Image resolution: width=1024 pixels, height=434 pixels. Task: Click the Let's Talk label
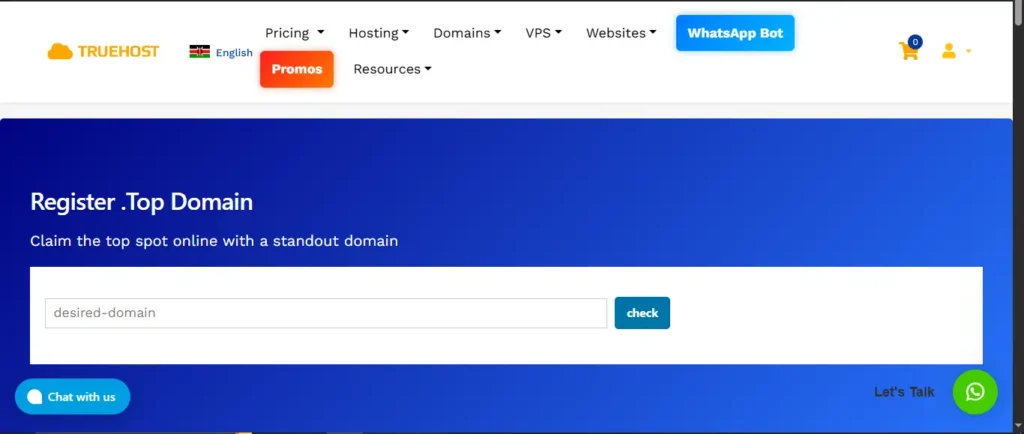[x=904, y=392]
